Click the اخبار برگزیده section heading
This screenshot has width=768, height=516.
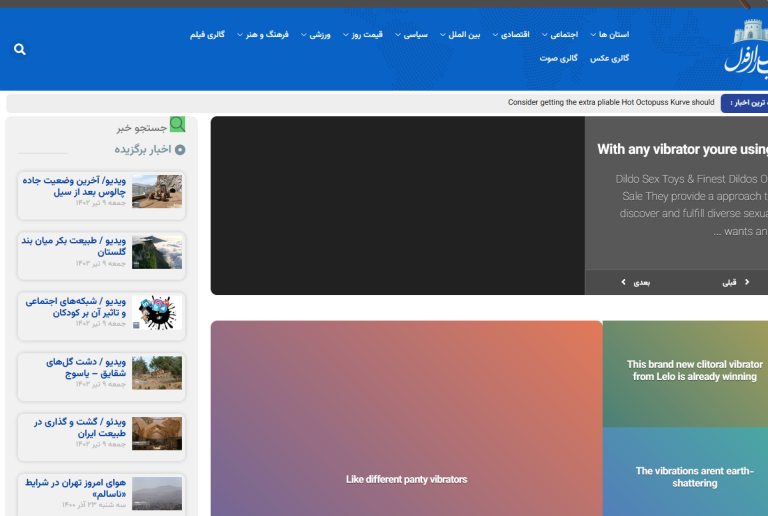pos(143,149)
